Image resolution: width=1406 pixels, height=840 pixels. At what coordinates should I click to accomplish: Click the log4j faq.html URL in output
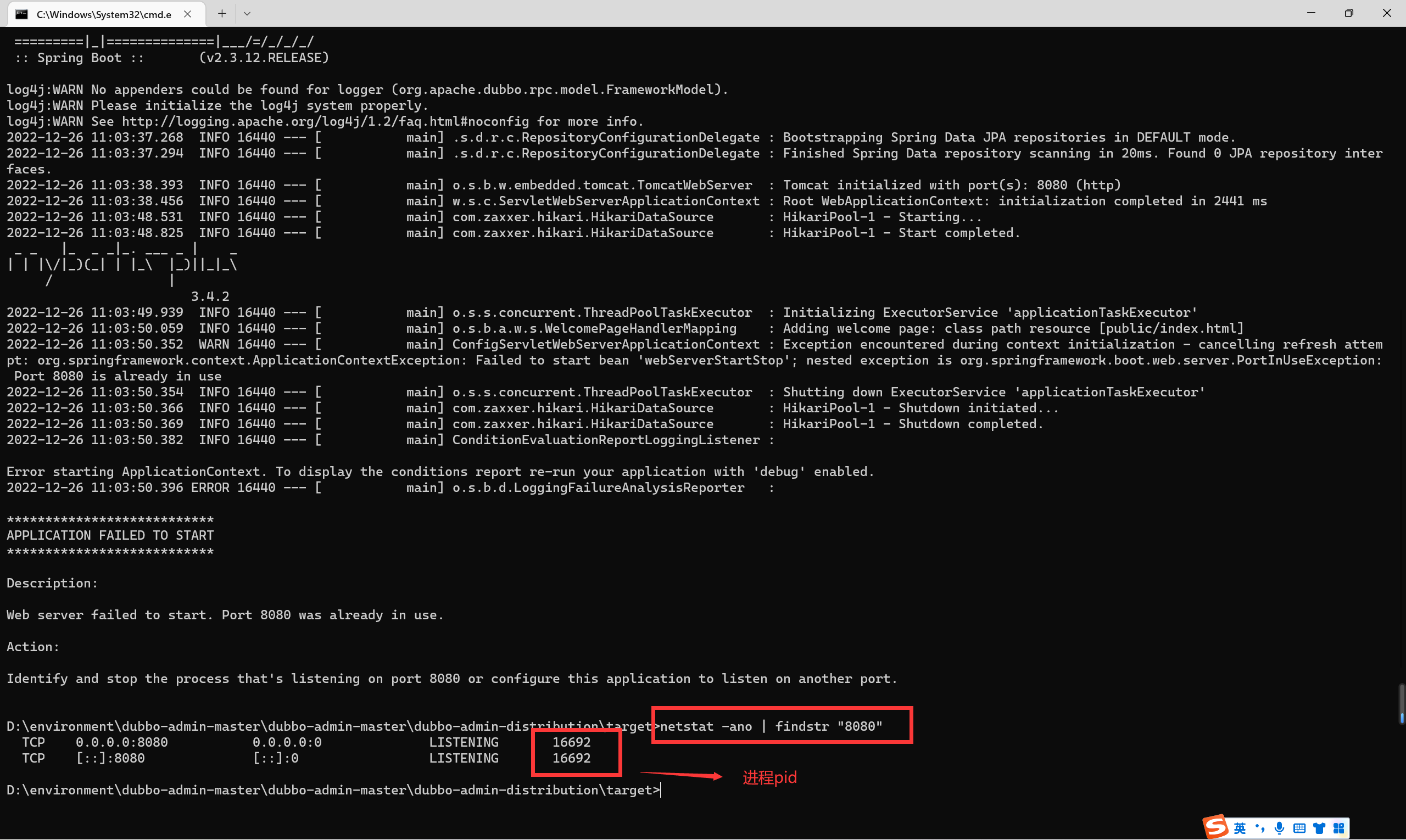click(x=325, y=121)
